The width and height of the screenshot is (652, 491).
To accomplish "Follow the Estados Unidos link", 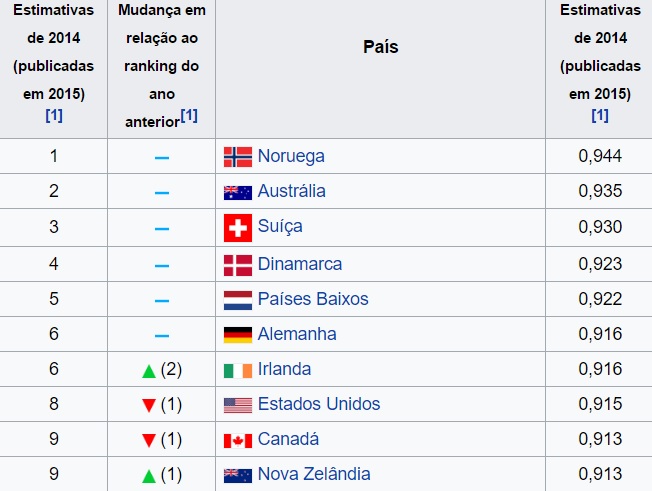I will [x=319, y=404].
